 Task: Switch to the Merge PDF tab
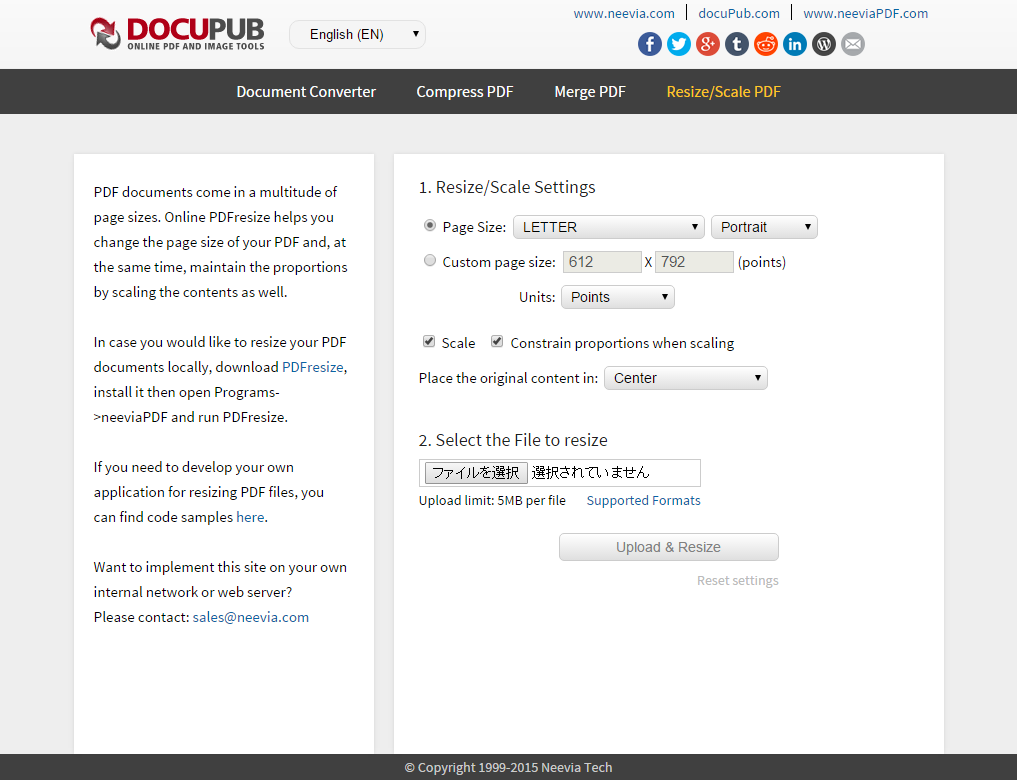point(590,92)
